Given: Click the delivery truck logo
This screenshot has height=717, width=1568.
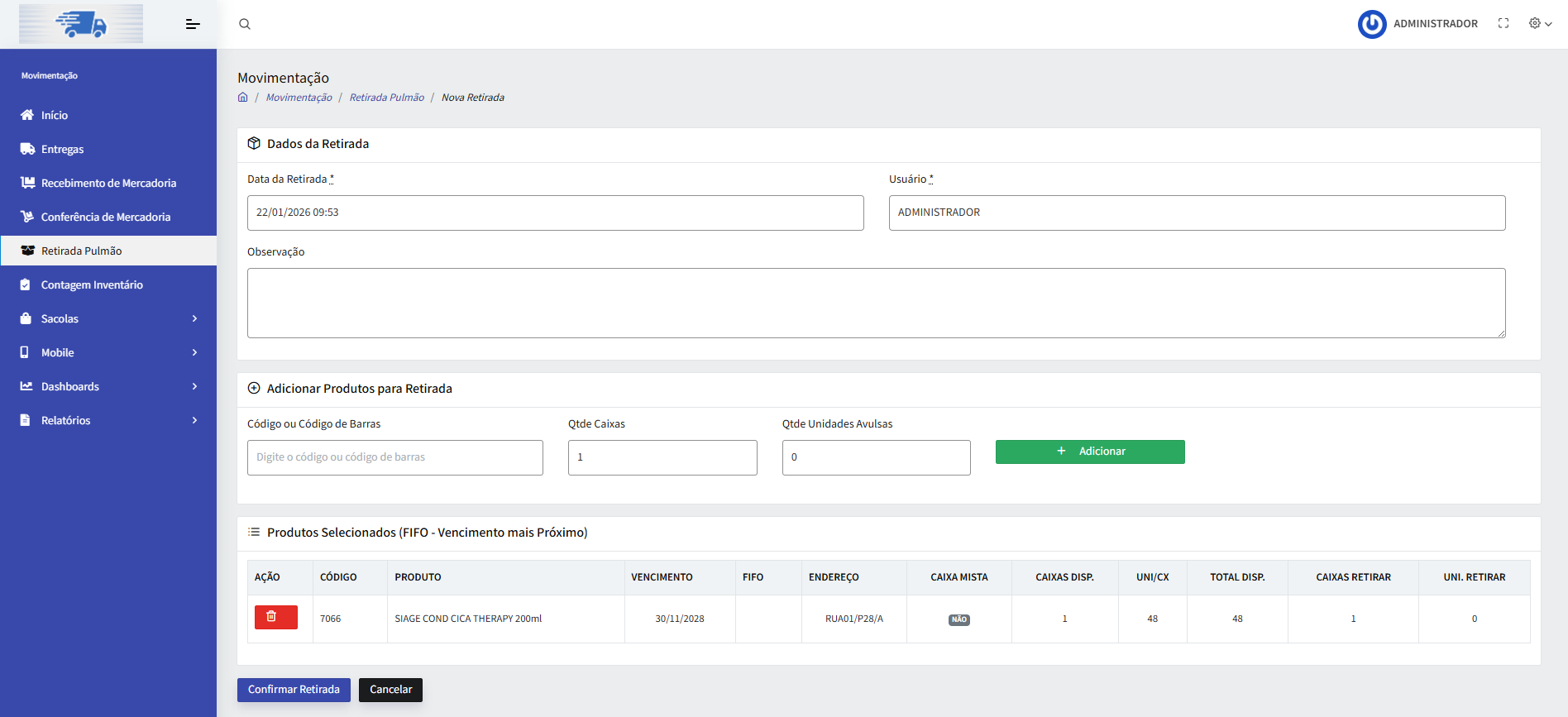Looking at the screenshot, I should pos(81,24).
